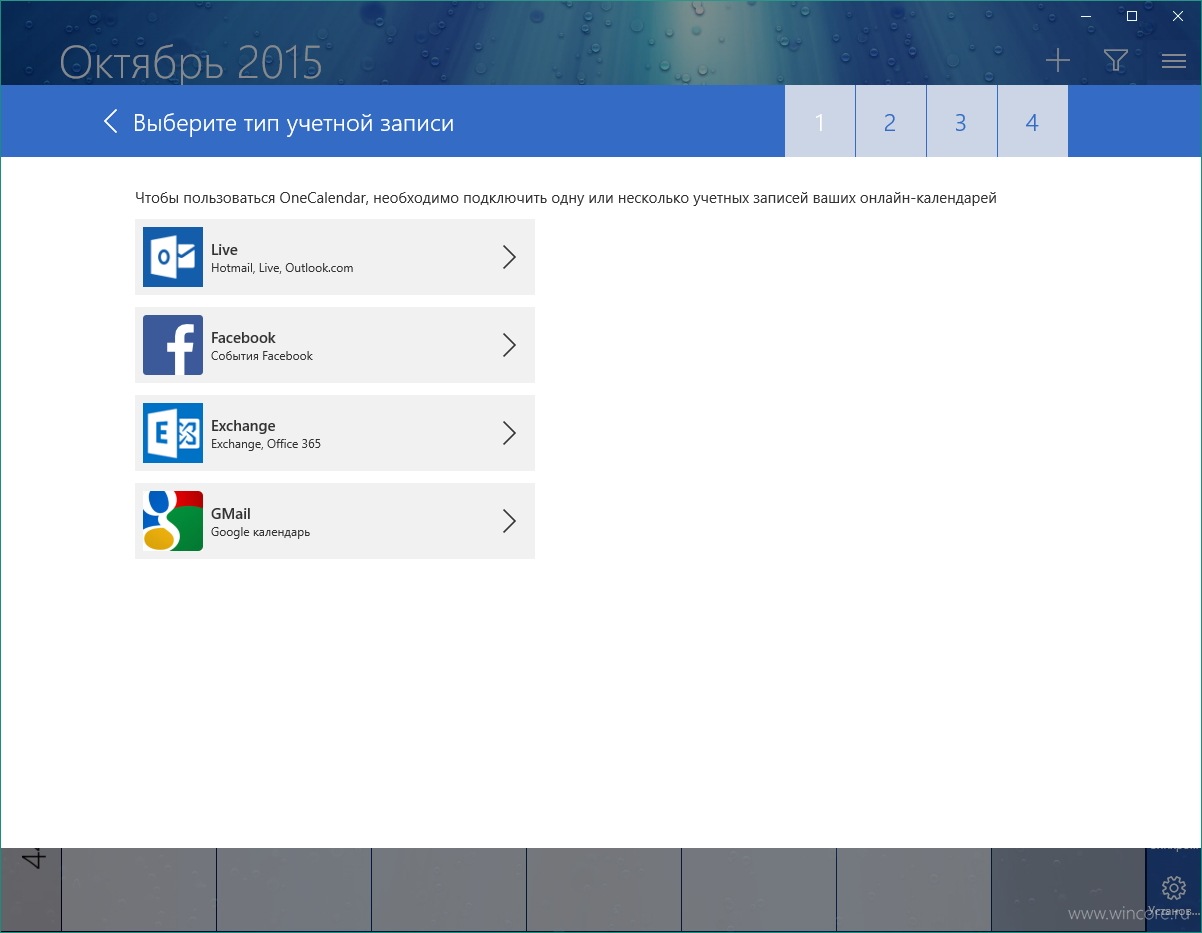Open settings via the gear icon

click(1173, 887)
